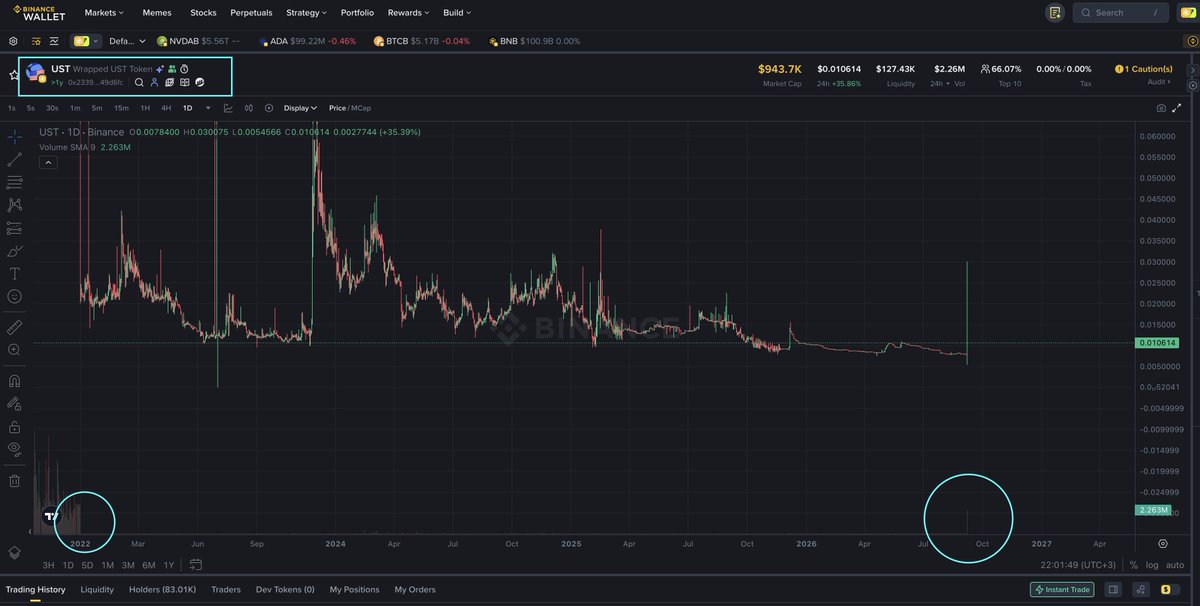This screenshot has height=606, width=1200.
Task: Set chart range to 1Y
Action: [169, 565]
